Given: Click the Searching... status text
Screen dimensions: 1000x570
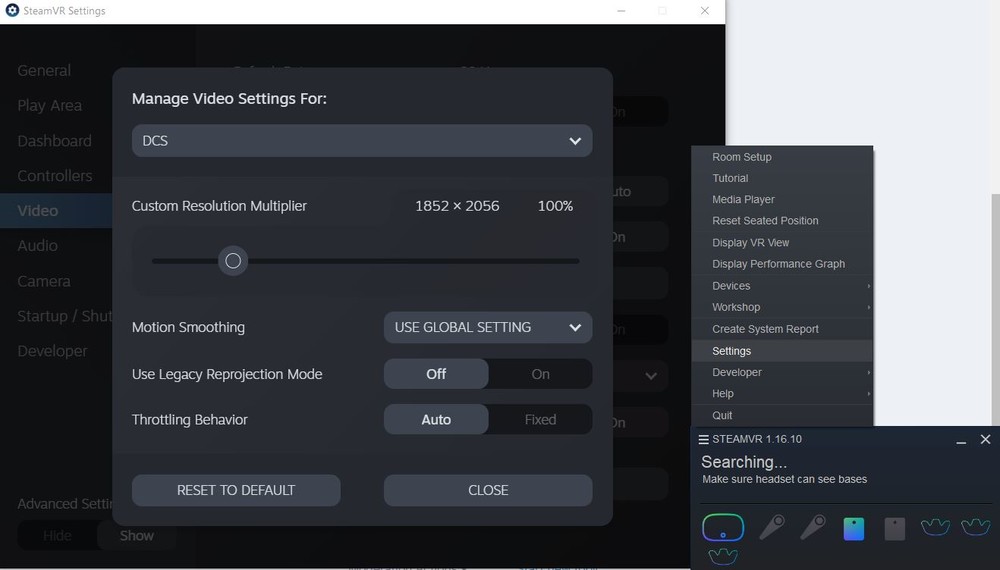Looking at the screenshot, I should (x=744, y=462).
